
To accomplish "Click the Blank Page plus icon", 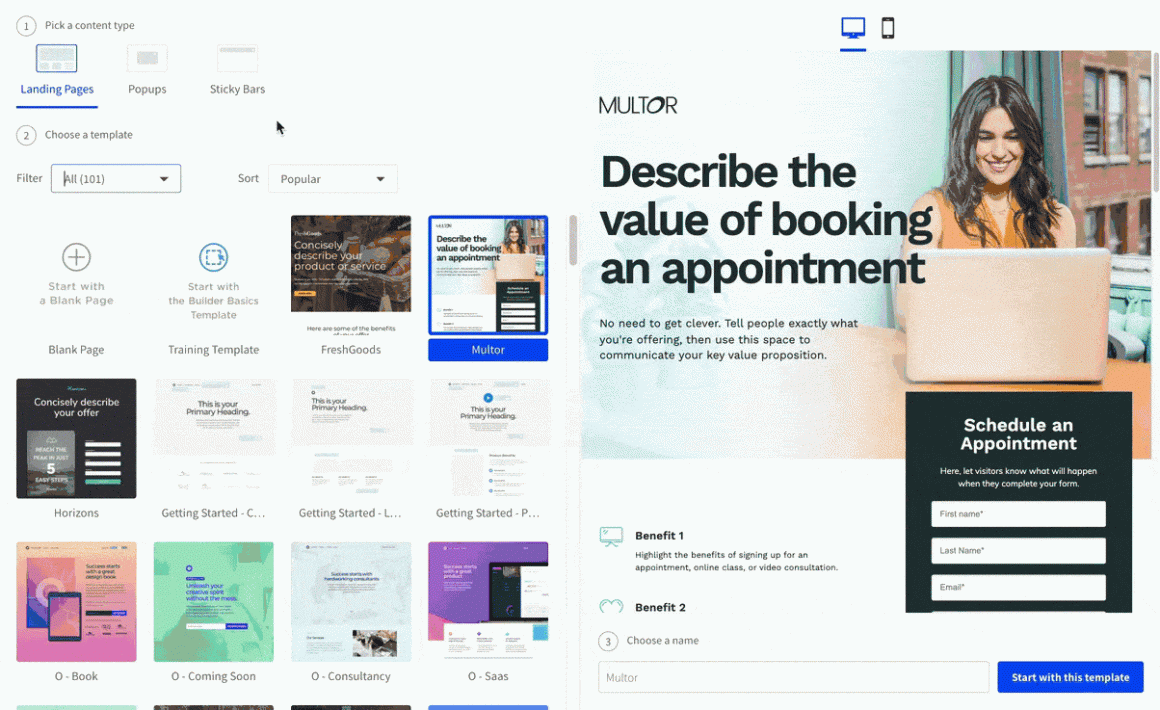I will coord(76,257).
